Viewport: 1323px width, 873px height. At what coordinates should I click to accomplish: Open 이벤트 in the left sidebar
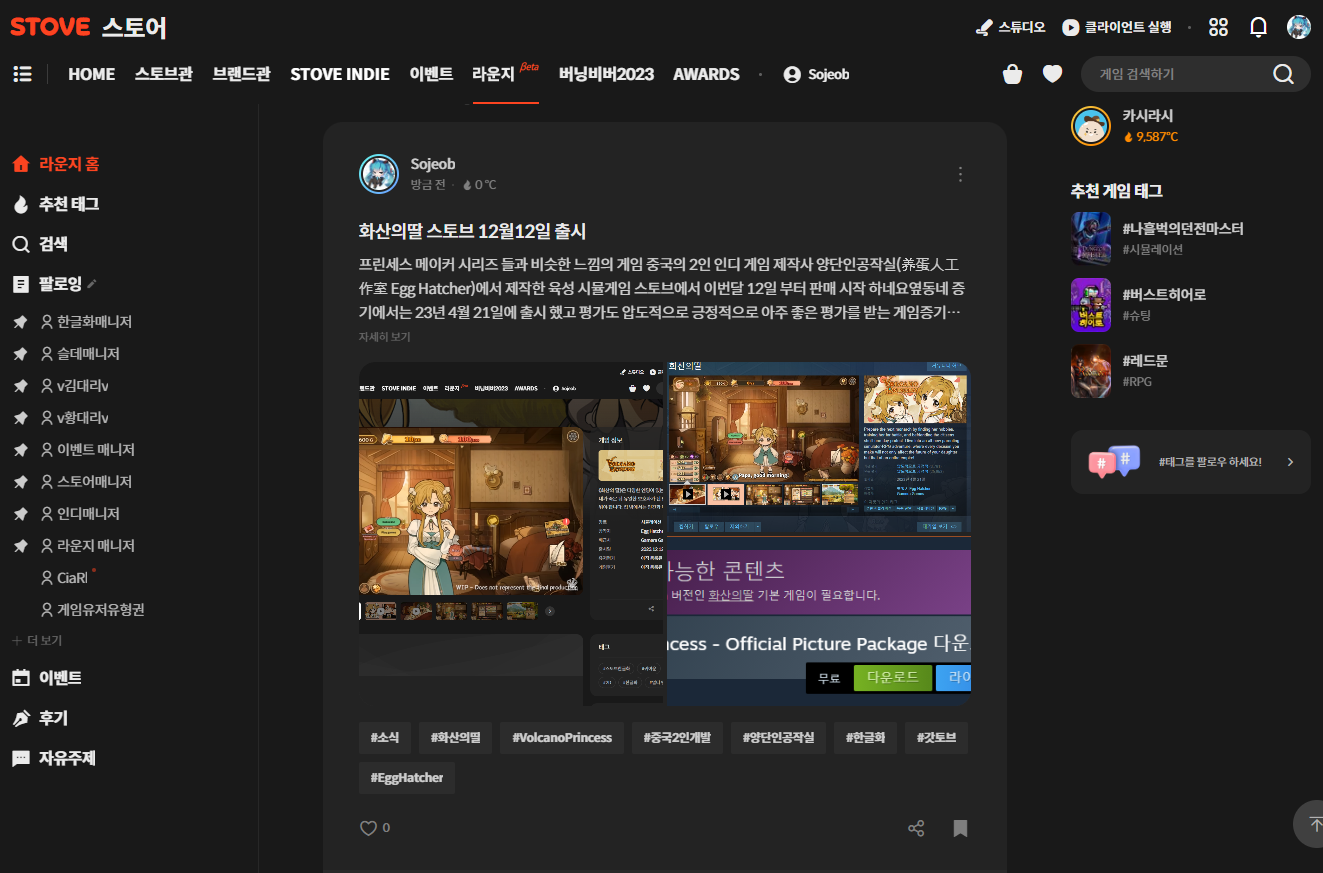coord(47,678)
